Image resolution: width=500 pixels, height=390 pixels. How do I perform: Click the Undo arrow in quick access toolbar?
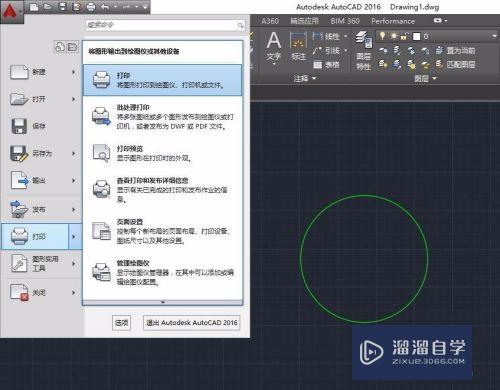[105, 7]
